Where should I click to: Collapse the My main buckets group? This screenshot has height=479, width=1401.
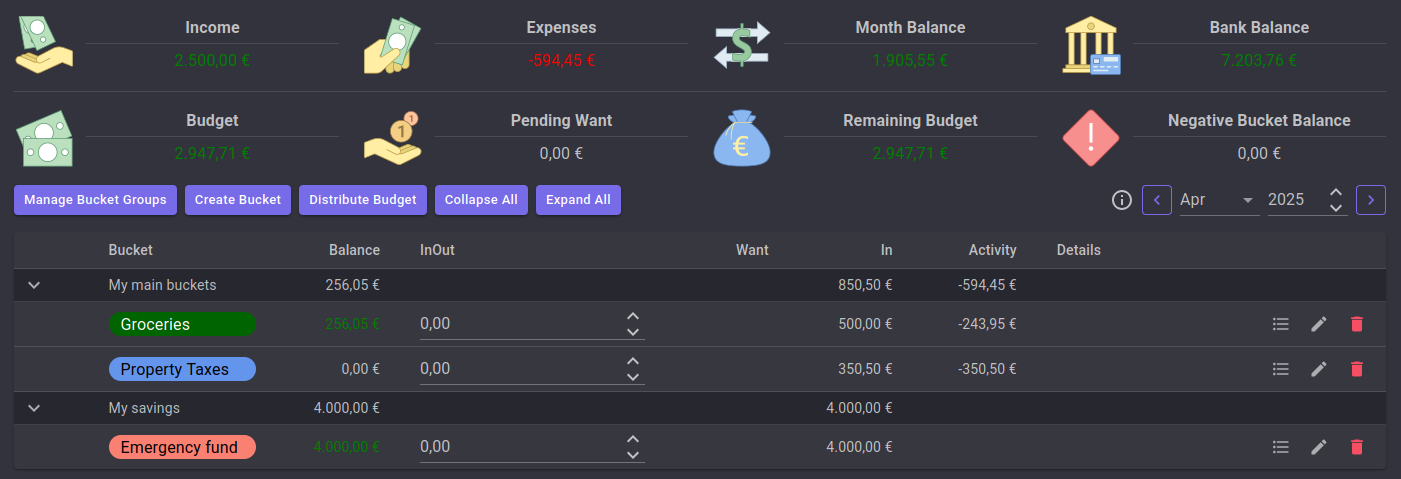[34, 285]
